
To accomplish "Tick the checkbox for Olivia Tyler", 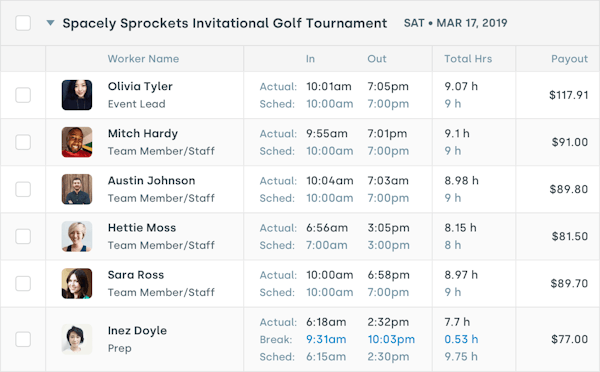I will [23, 95].
